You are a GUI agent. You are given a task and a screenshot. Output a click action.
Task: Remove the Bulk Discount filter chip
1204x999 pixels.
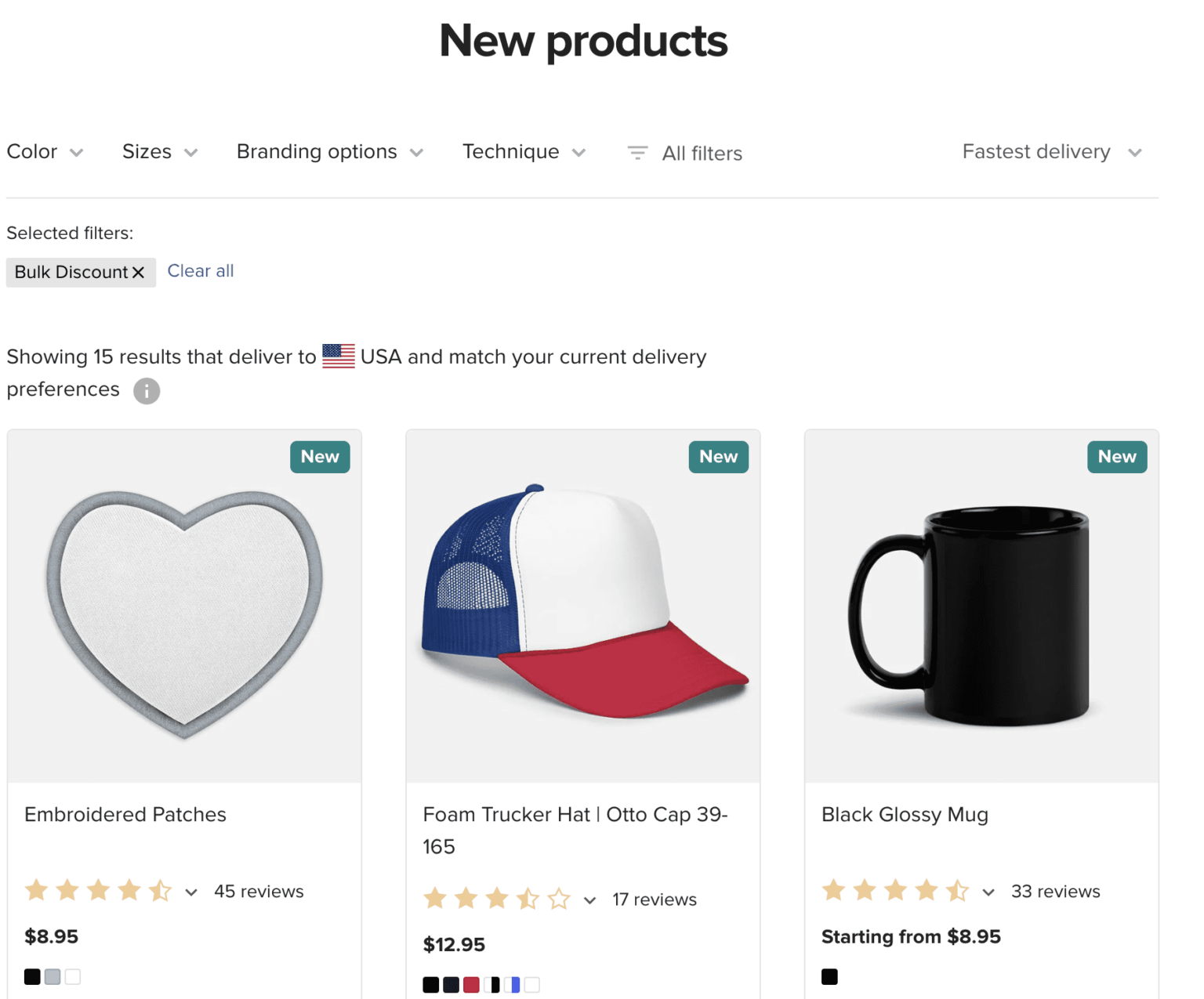pos(140,272)
